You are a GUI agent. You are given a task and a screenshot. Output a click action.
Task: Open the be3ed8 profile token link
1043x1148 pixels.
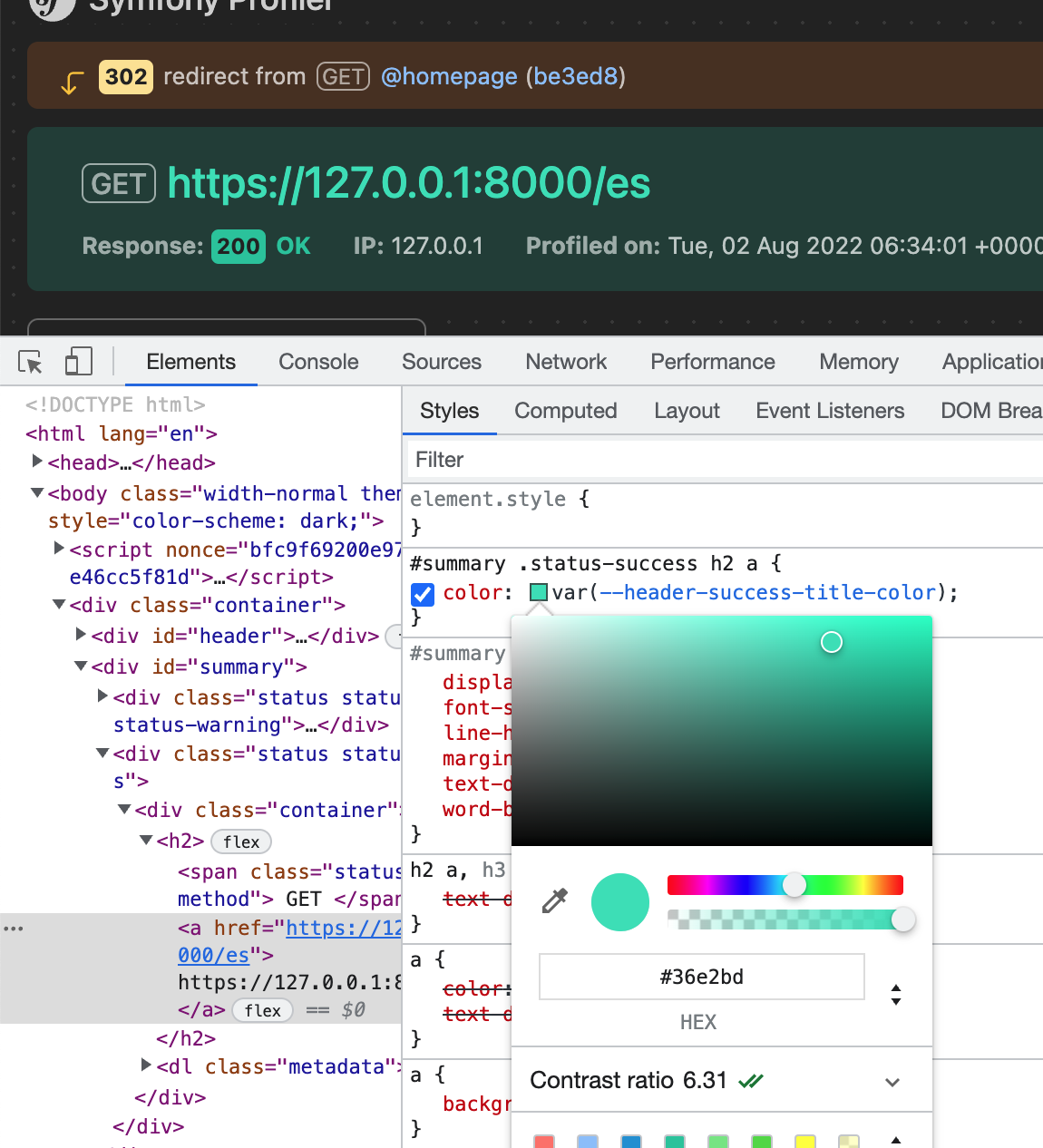click(576, 76)
